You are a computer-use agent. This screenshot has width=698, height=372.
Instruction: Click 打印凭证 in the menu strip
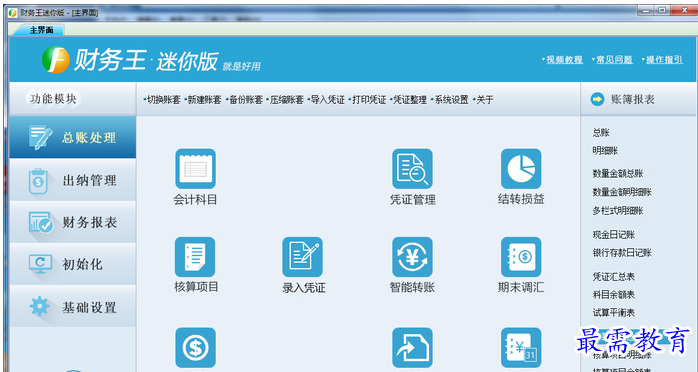[369, 100]
